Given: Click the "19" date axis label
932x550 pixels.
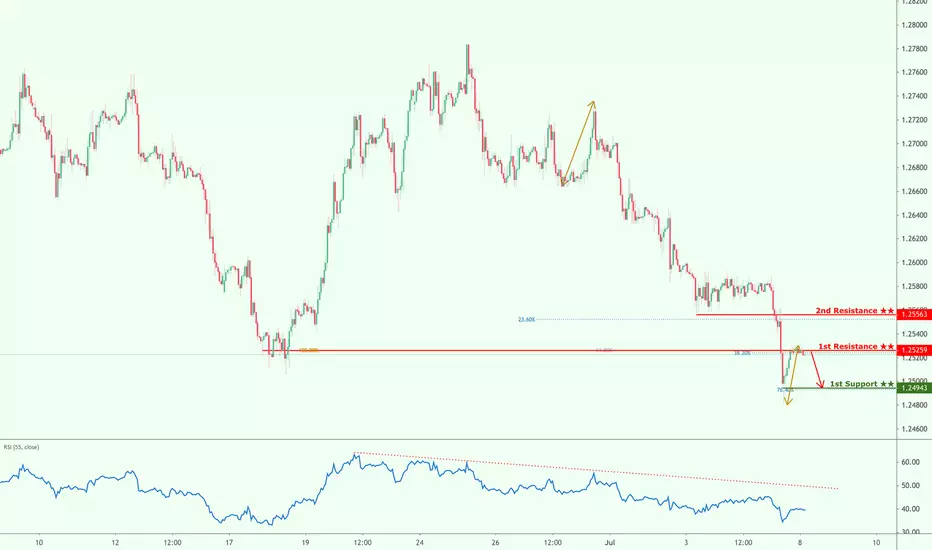Looking at the screenshot, I should pyautogui.click(x=306, y=543).
